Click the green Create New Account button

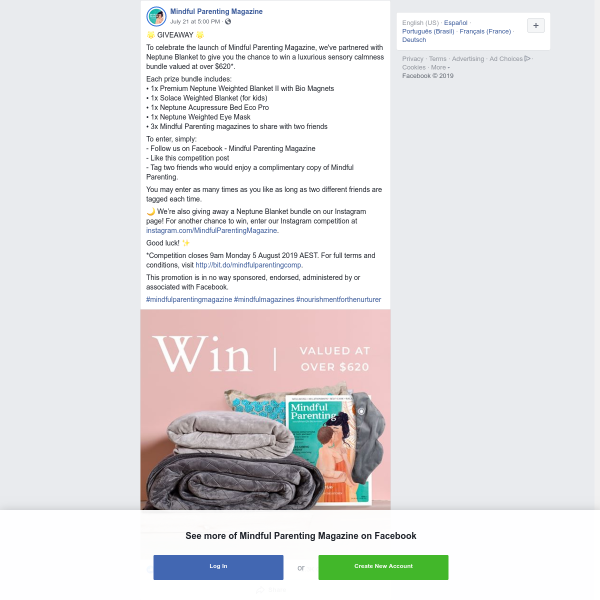point(383,567)
